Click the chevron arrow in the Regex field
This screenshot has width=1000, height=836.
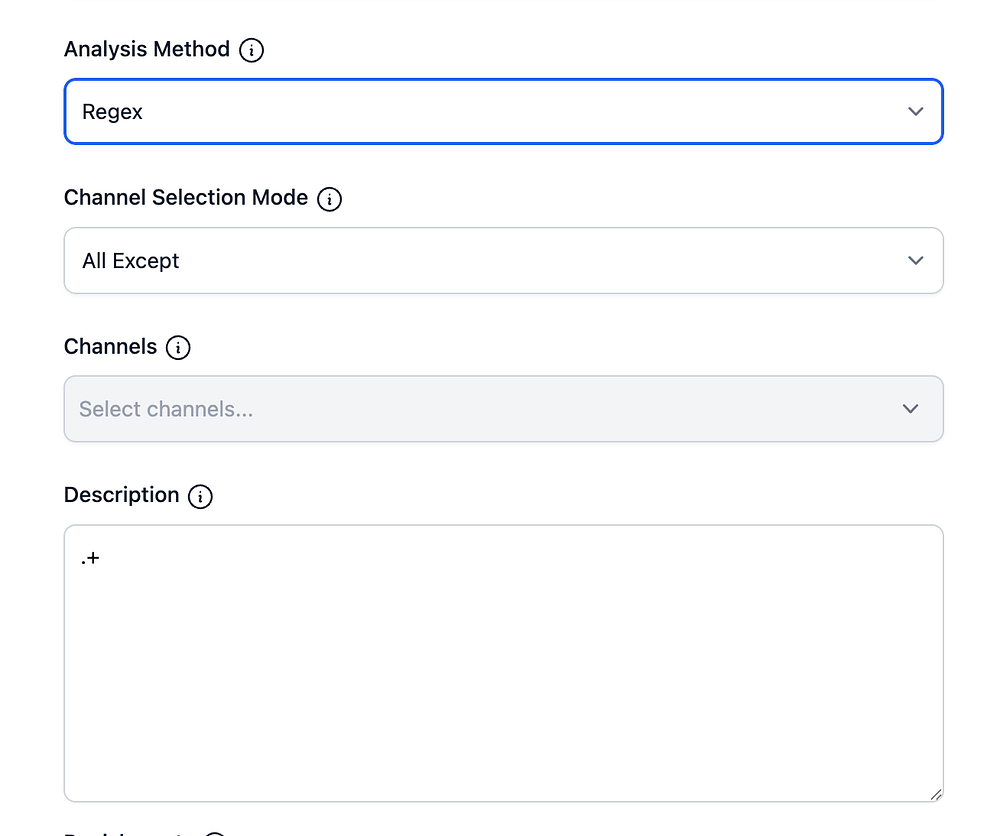915,112
